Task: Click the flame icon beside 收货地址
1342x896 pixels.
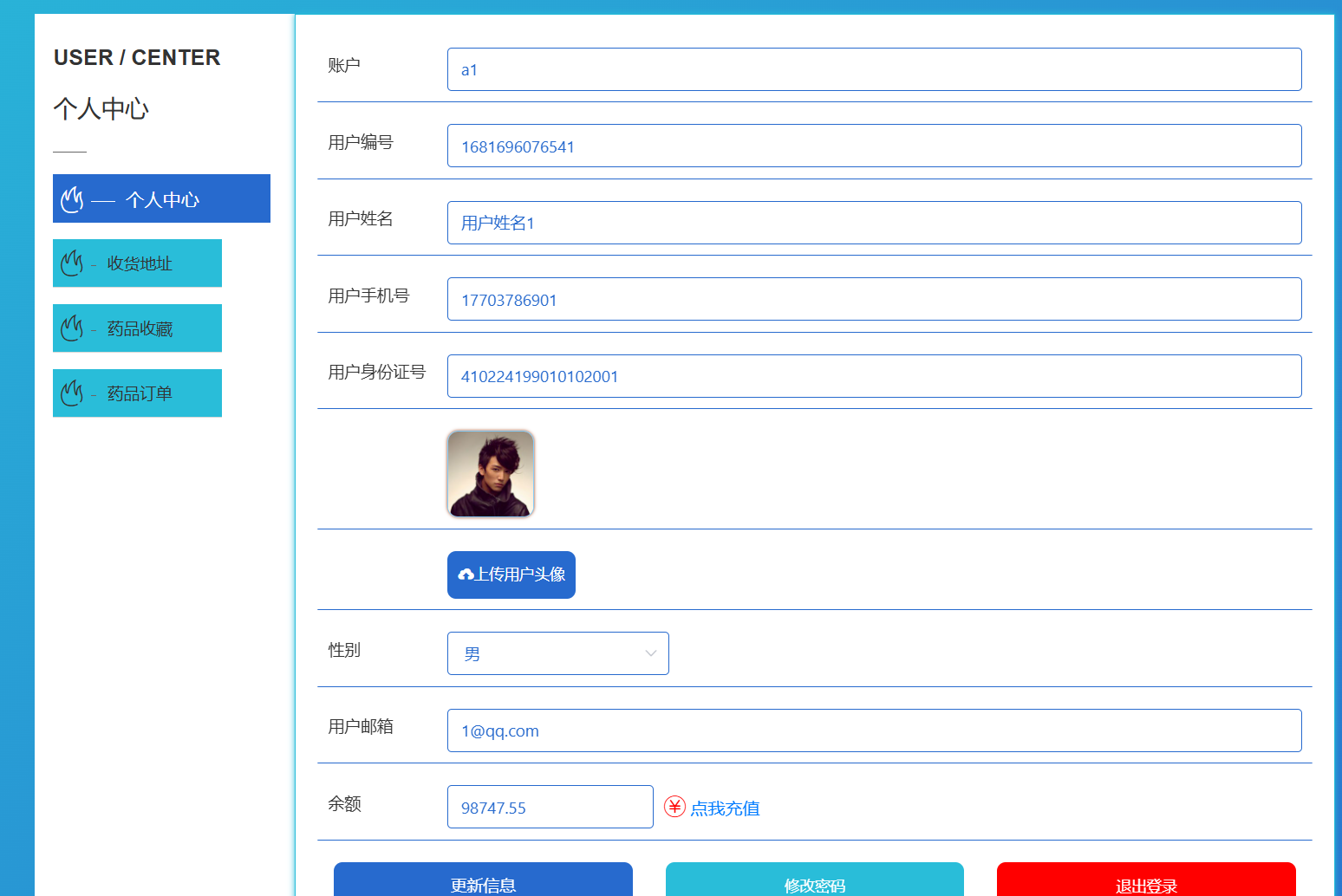Action: tap(72, 263)
